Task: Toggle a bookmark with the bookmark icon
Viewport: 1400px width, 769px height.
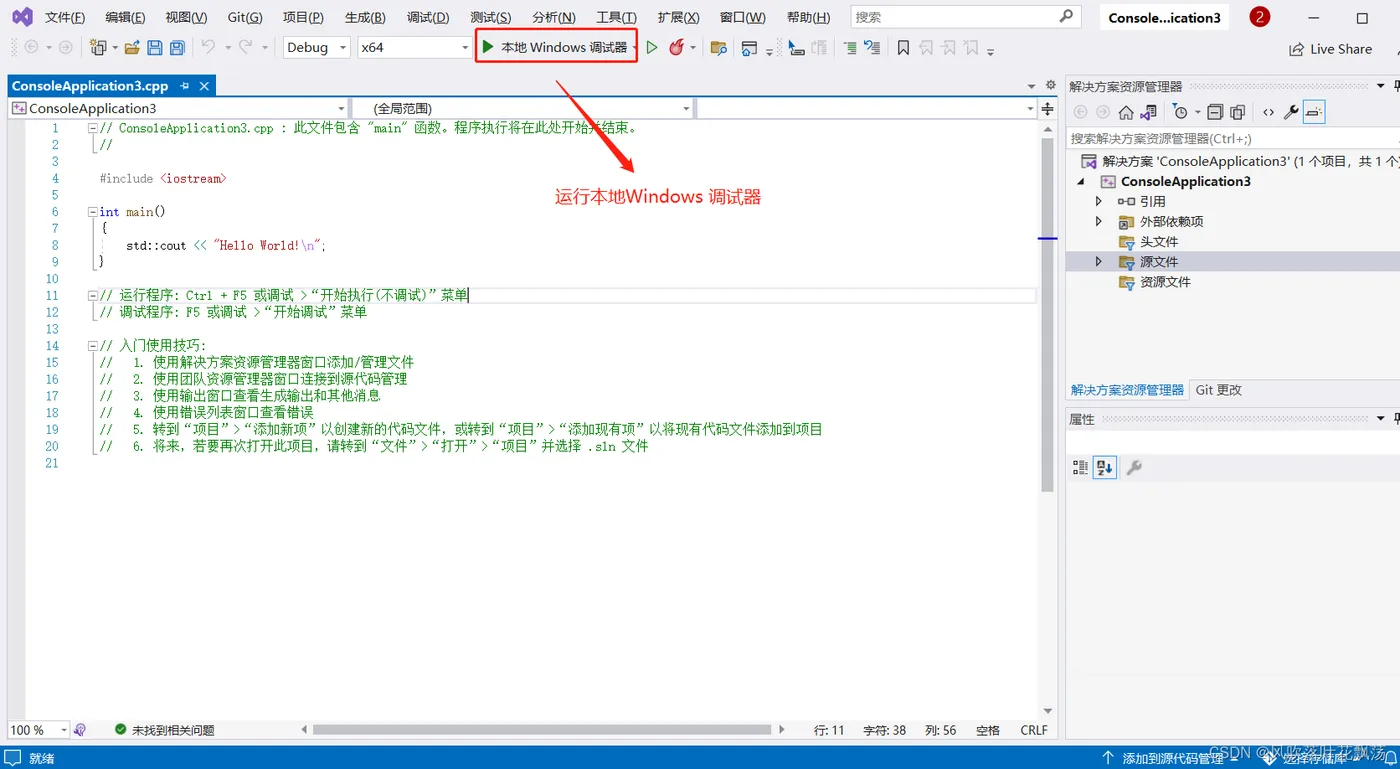Action: 903,47
